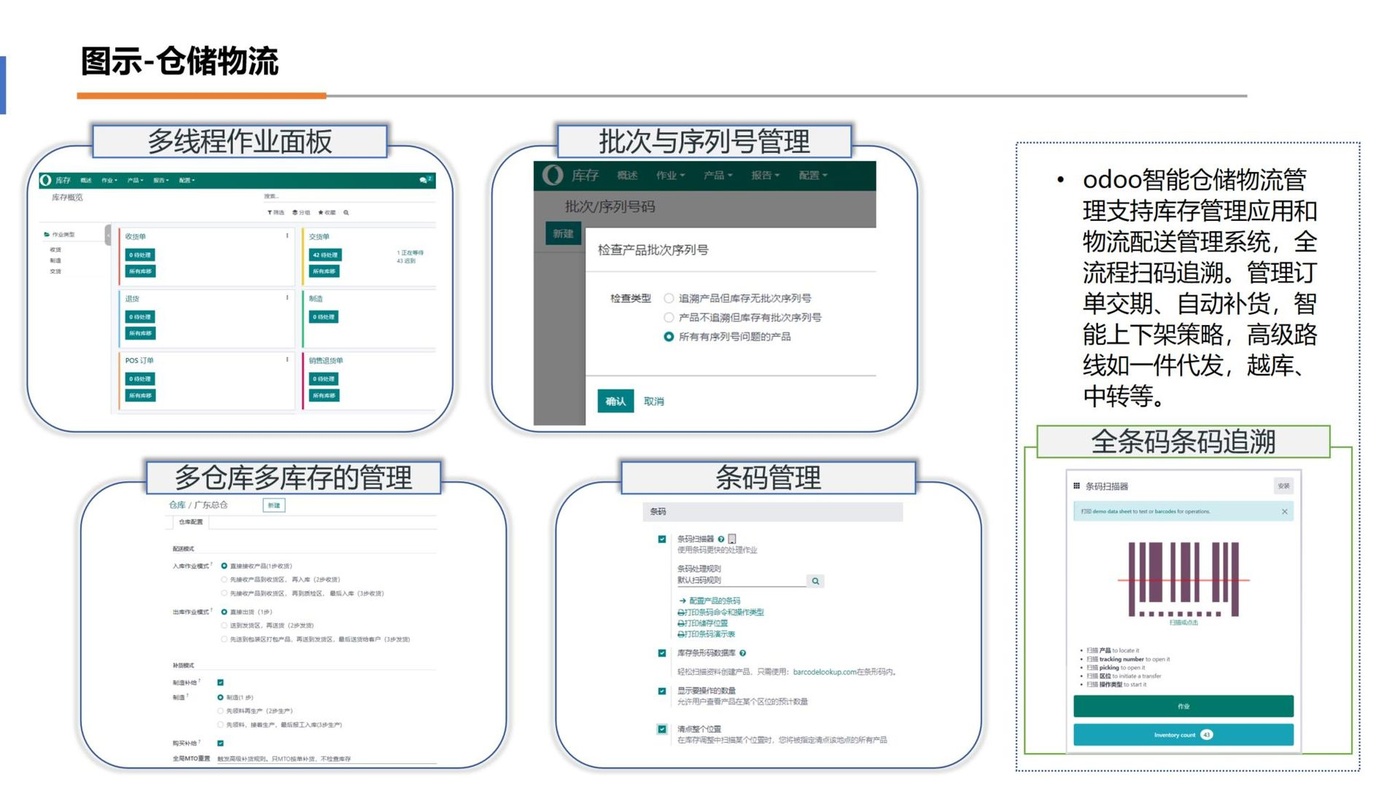This screenshot has height=788, width=1400.
Task: Click 新建 next to 仓库 / 广东总仓
Action: tap(274, 505)
